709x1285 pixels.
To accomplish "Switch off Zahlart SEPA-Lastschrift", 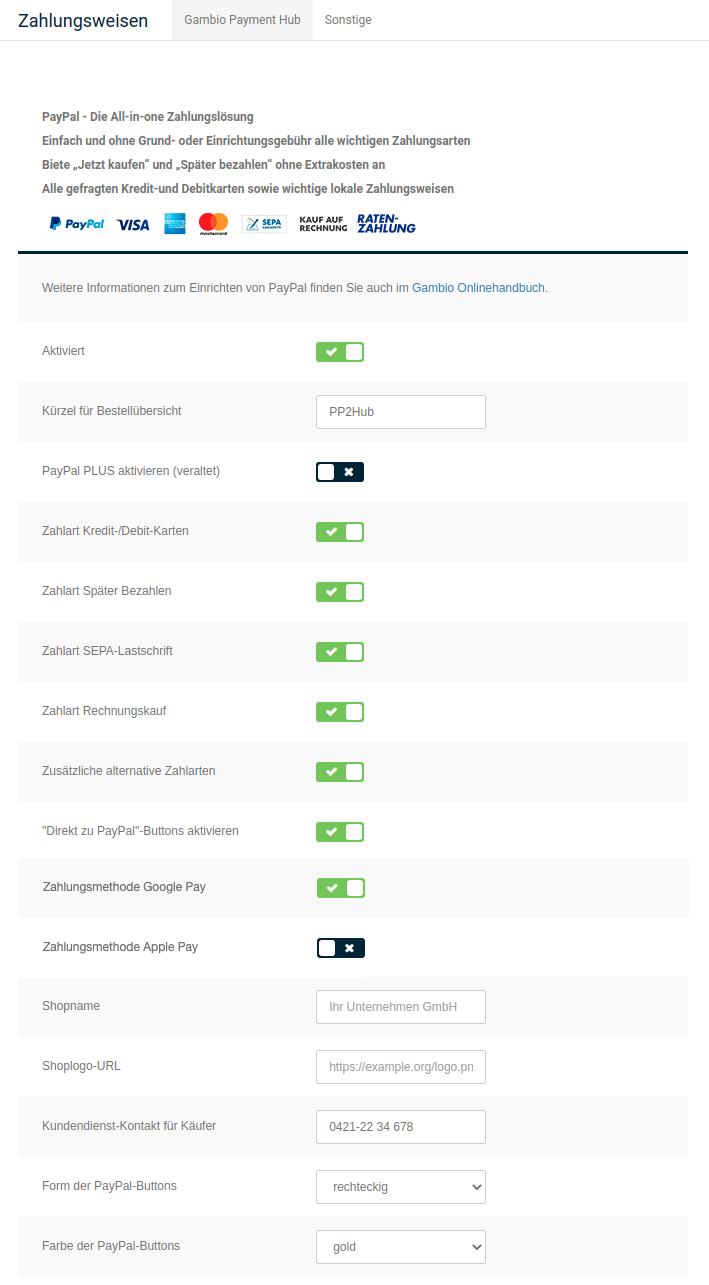I will pos(340,652).
